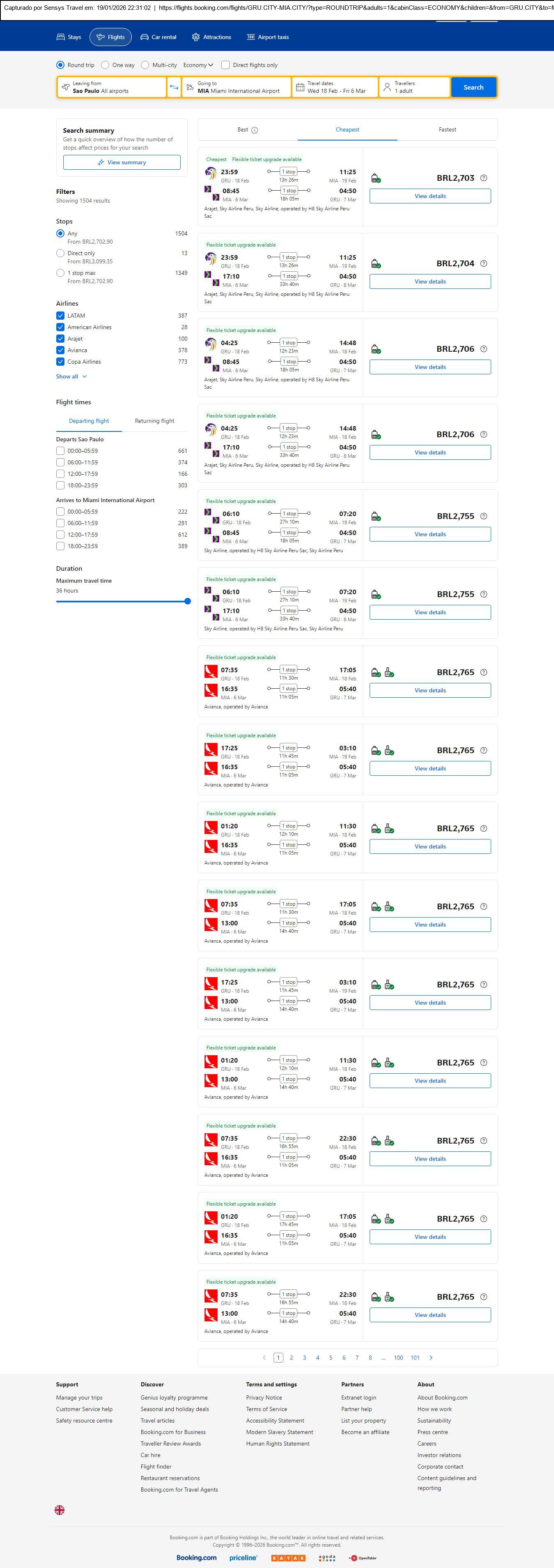Click the Maximum travel time slider handle
554x1568 pixels.
click(187, 602)
